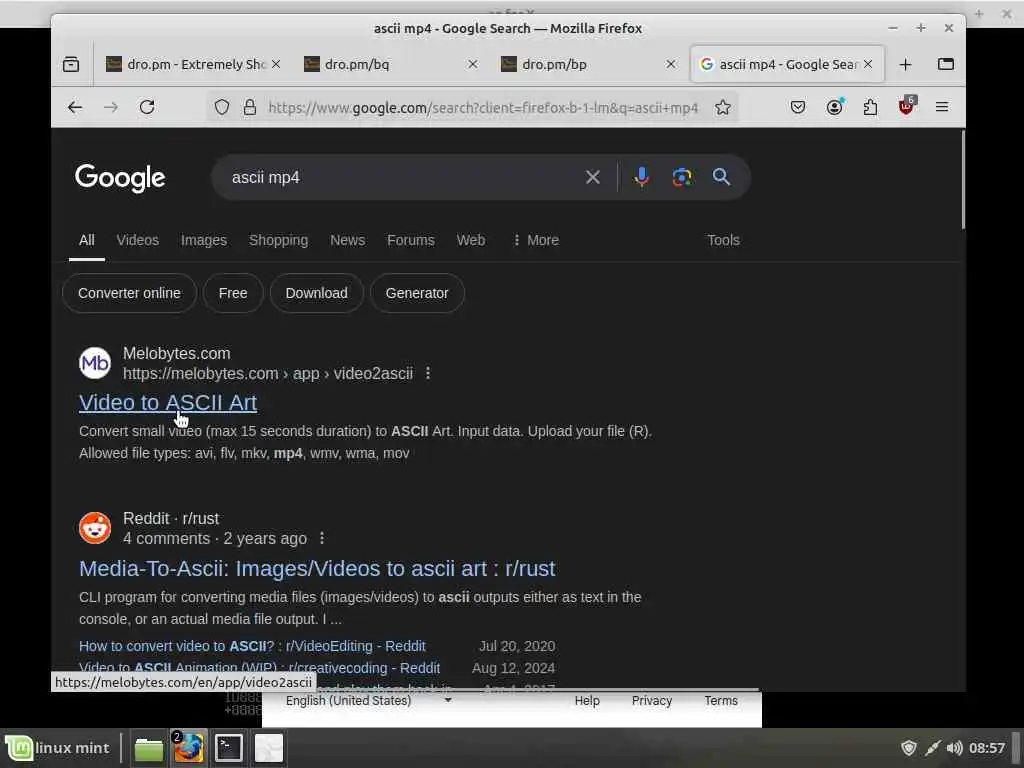Select the Shopping search filter

[278, 240]
